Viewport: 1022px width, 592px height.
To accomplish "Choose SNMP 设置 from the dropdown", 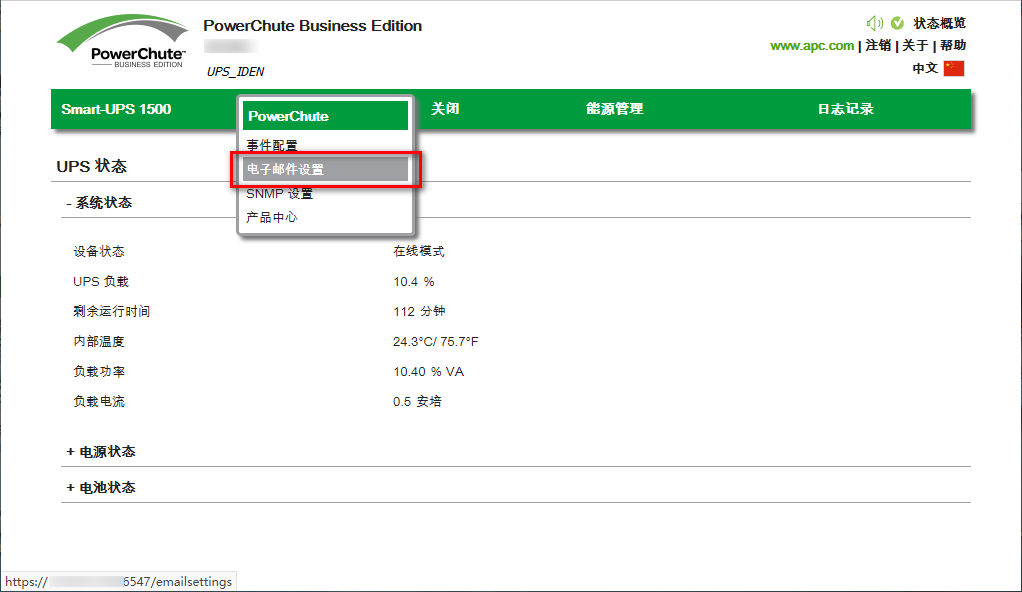I will point(279,194).
